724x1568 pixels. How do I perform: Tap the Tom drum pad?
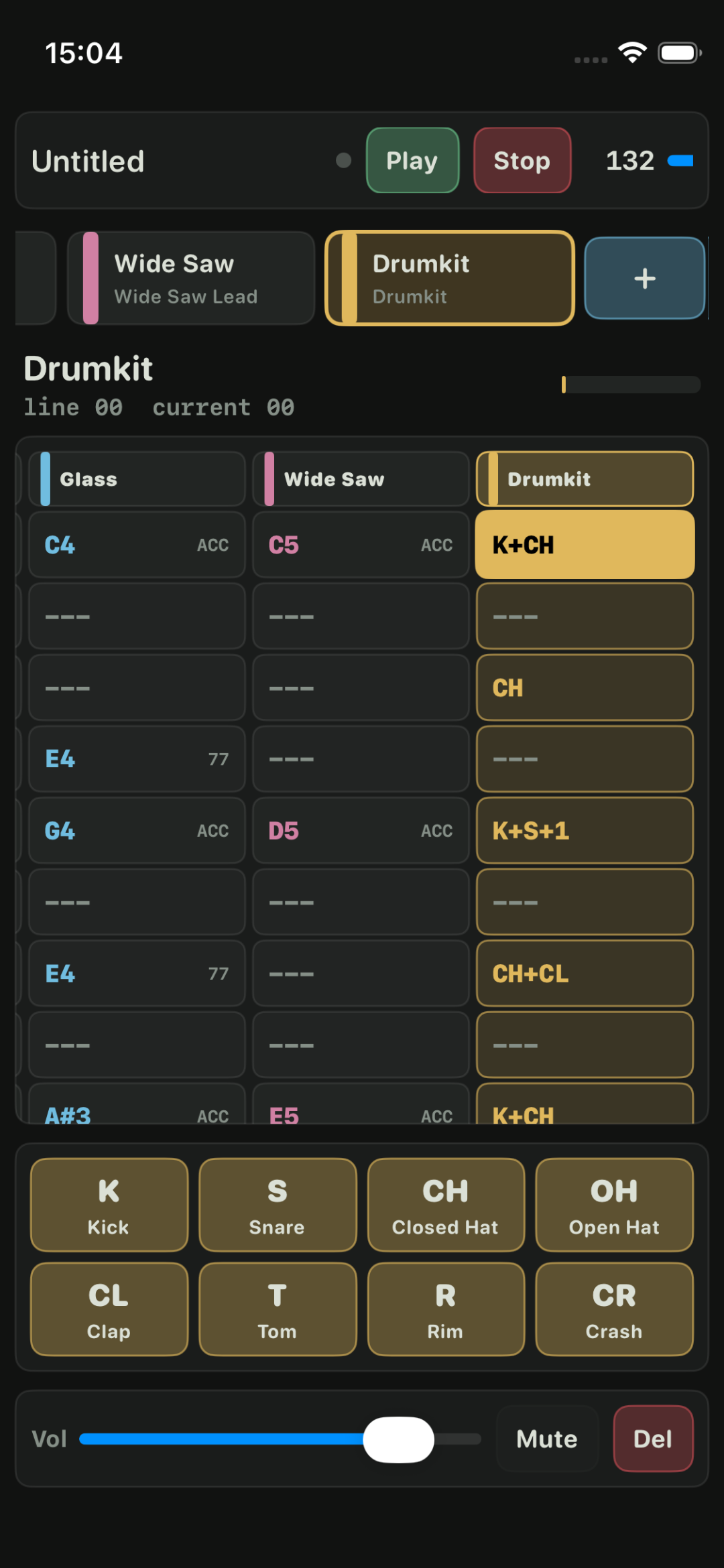point(277,1309)
